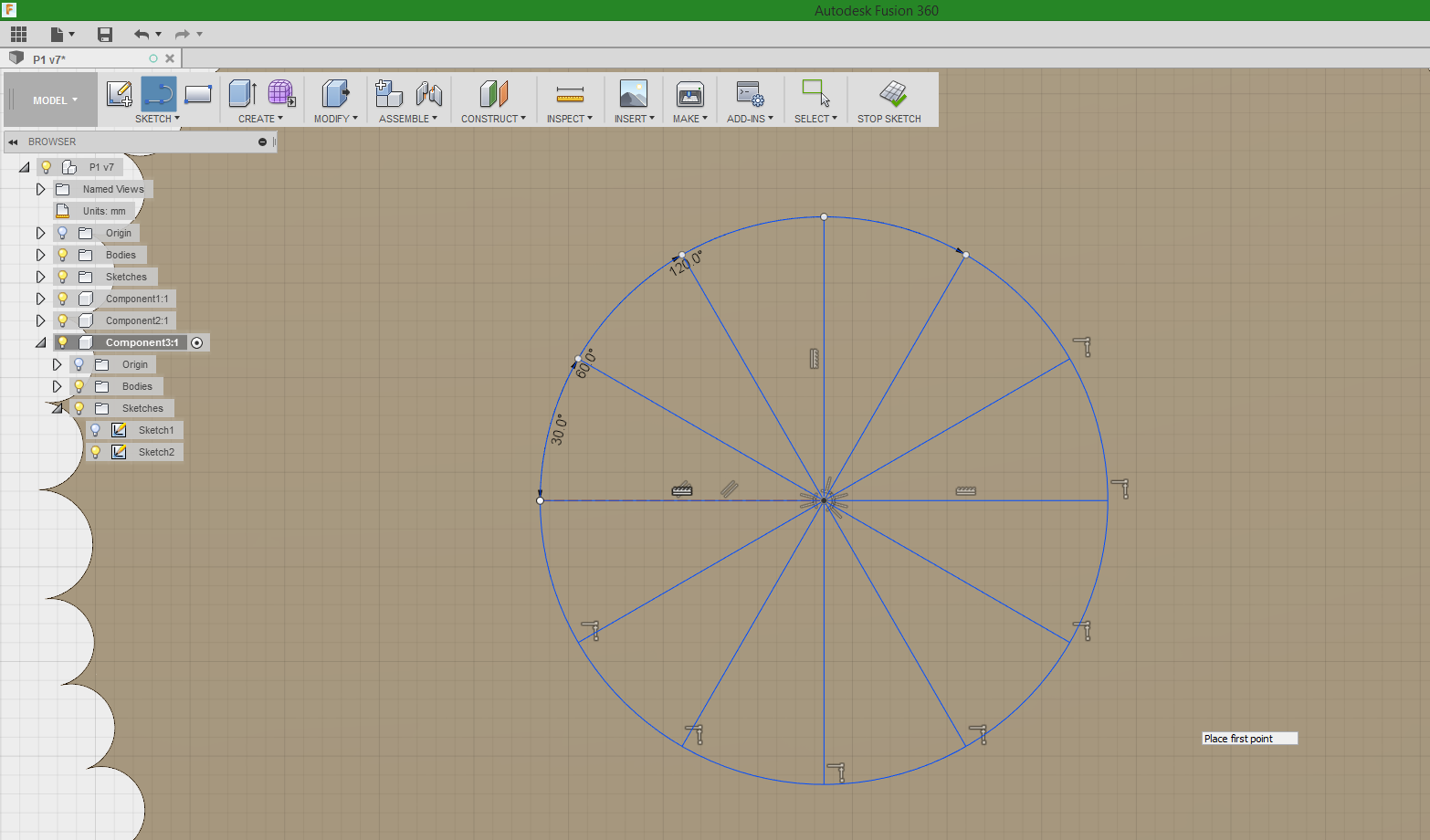The image size is (1430, 840).
Task: Click the Sketch1 sketch icon
Action: [x=119, y=430]
